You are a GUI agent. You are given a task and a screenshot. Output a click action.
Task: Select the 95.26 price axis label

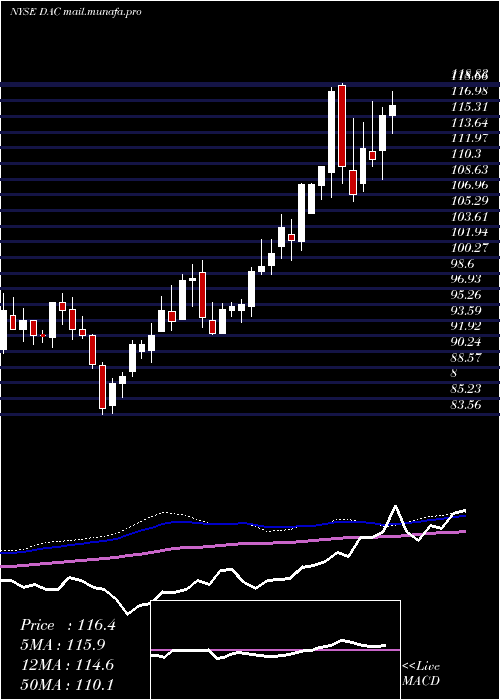(x=467, y=295)
